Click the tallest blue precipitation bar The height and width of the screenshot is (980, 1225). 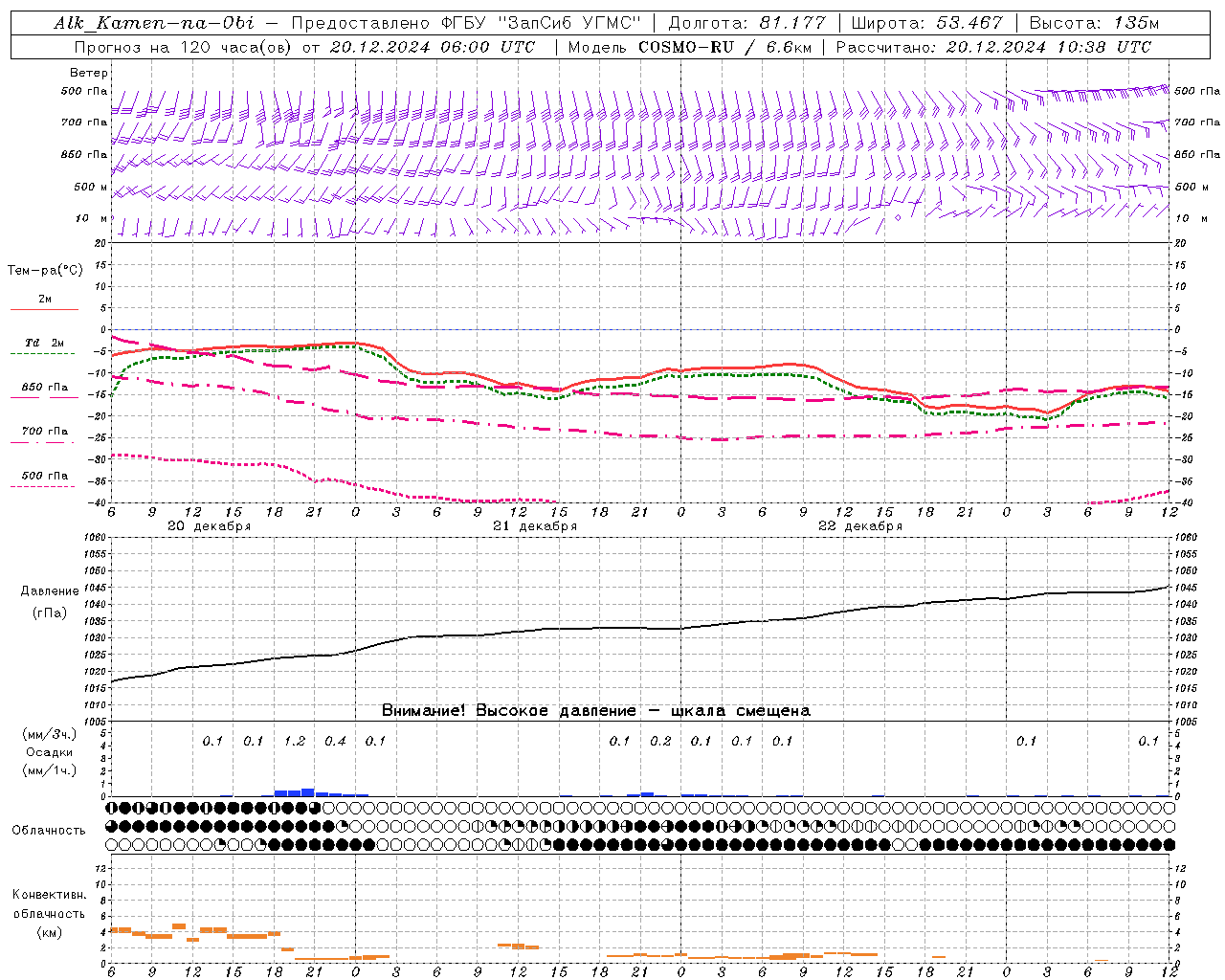coord(308,792)
